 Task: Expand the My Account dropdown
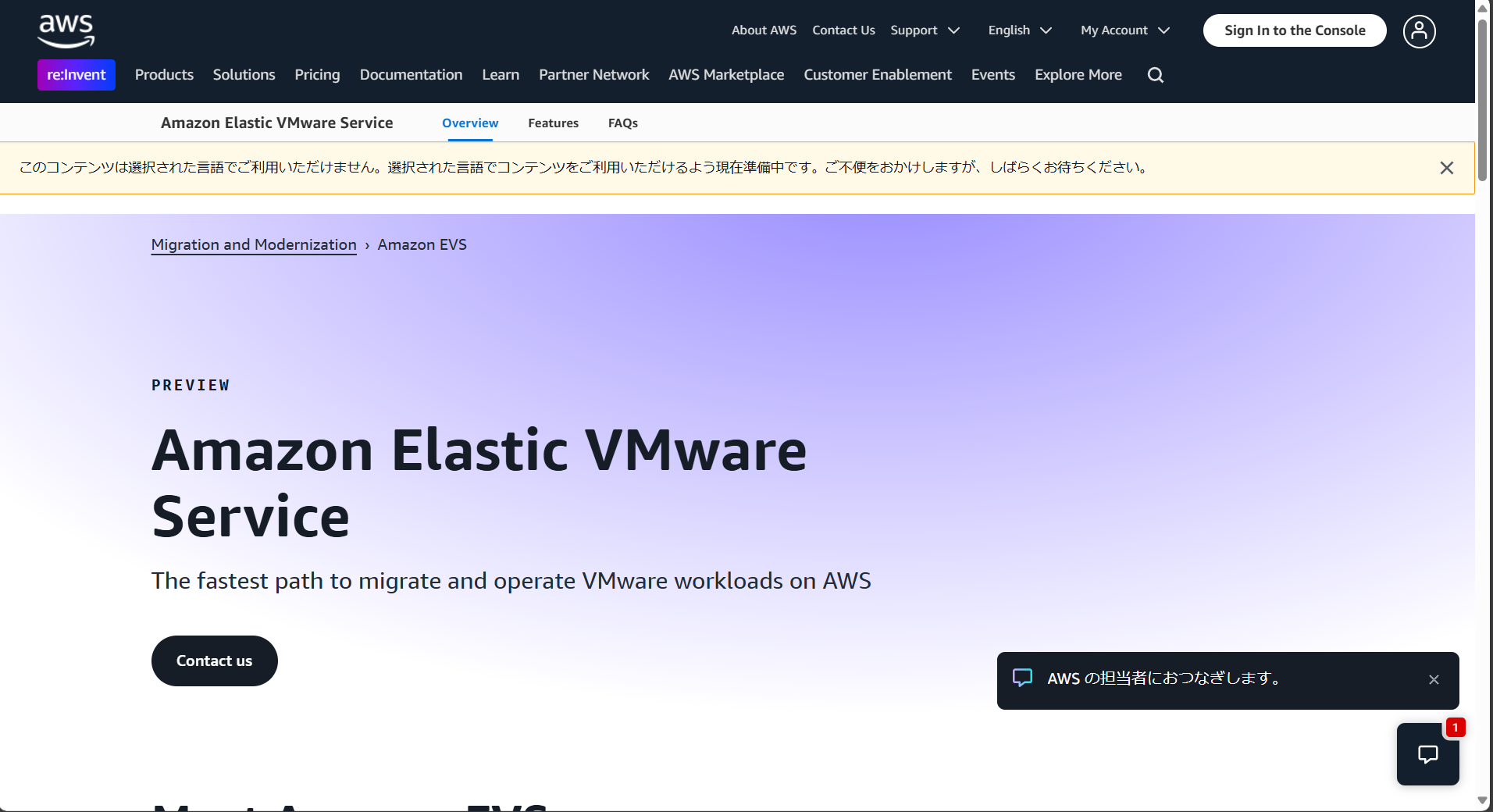pyautogui.click(x=1124, y=30)
